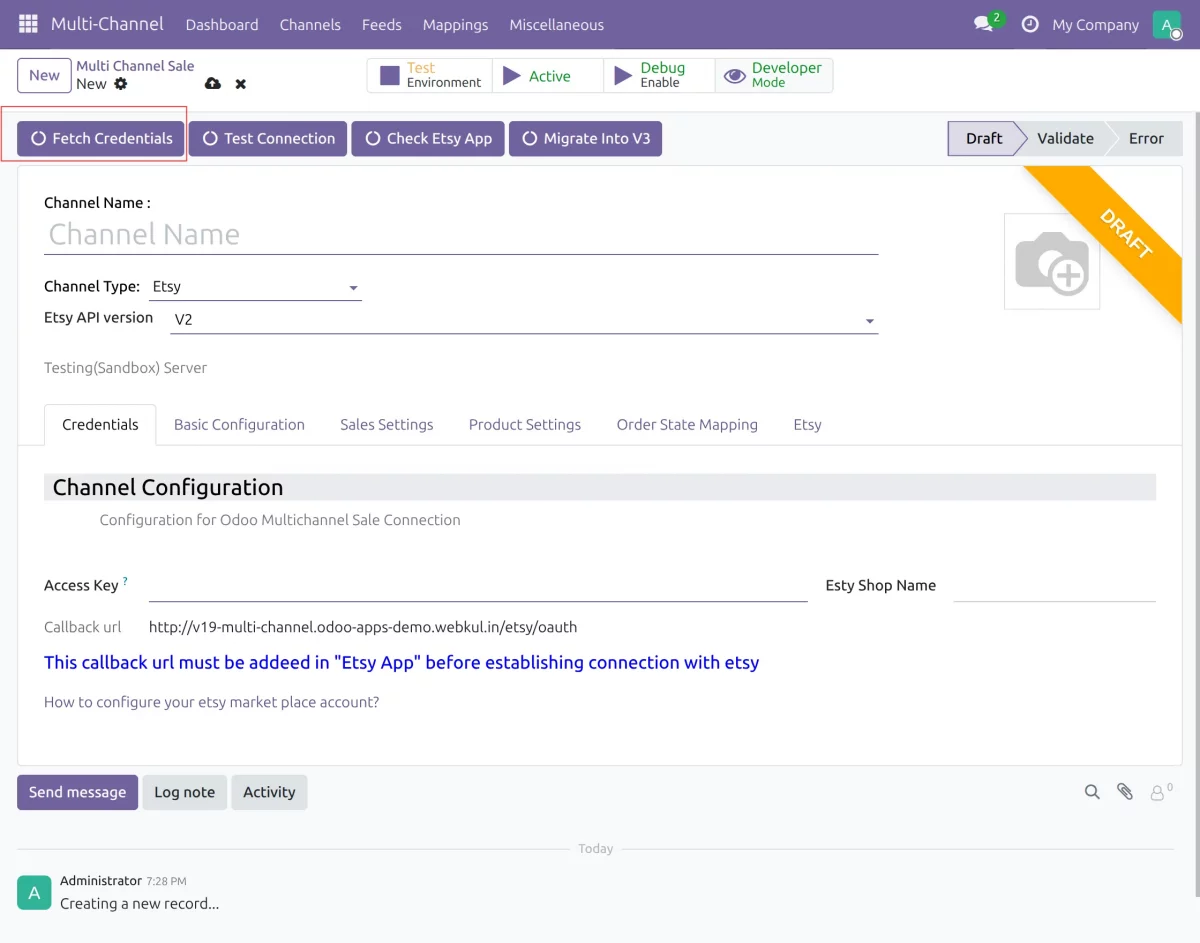Open the apps grid menu icon
1200x943 pixels.
pyautogui.click(x=28, y=24)
